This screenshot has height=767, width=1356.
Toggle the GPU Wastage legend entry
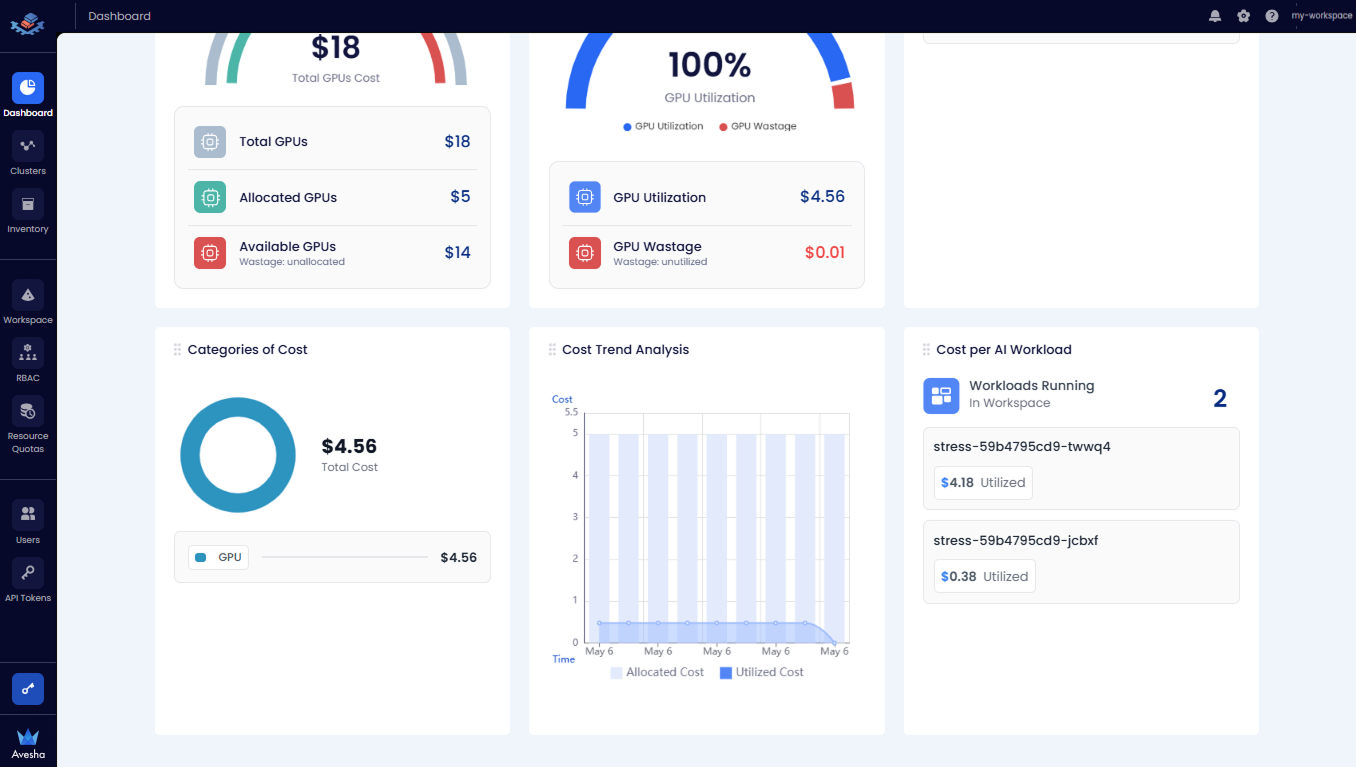coord(758,126)
